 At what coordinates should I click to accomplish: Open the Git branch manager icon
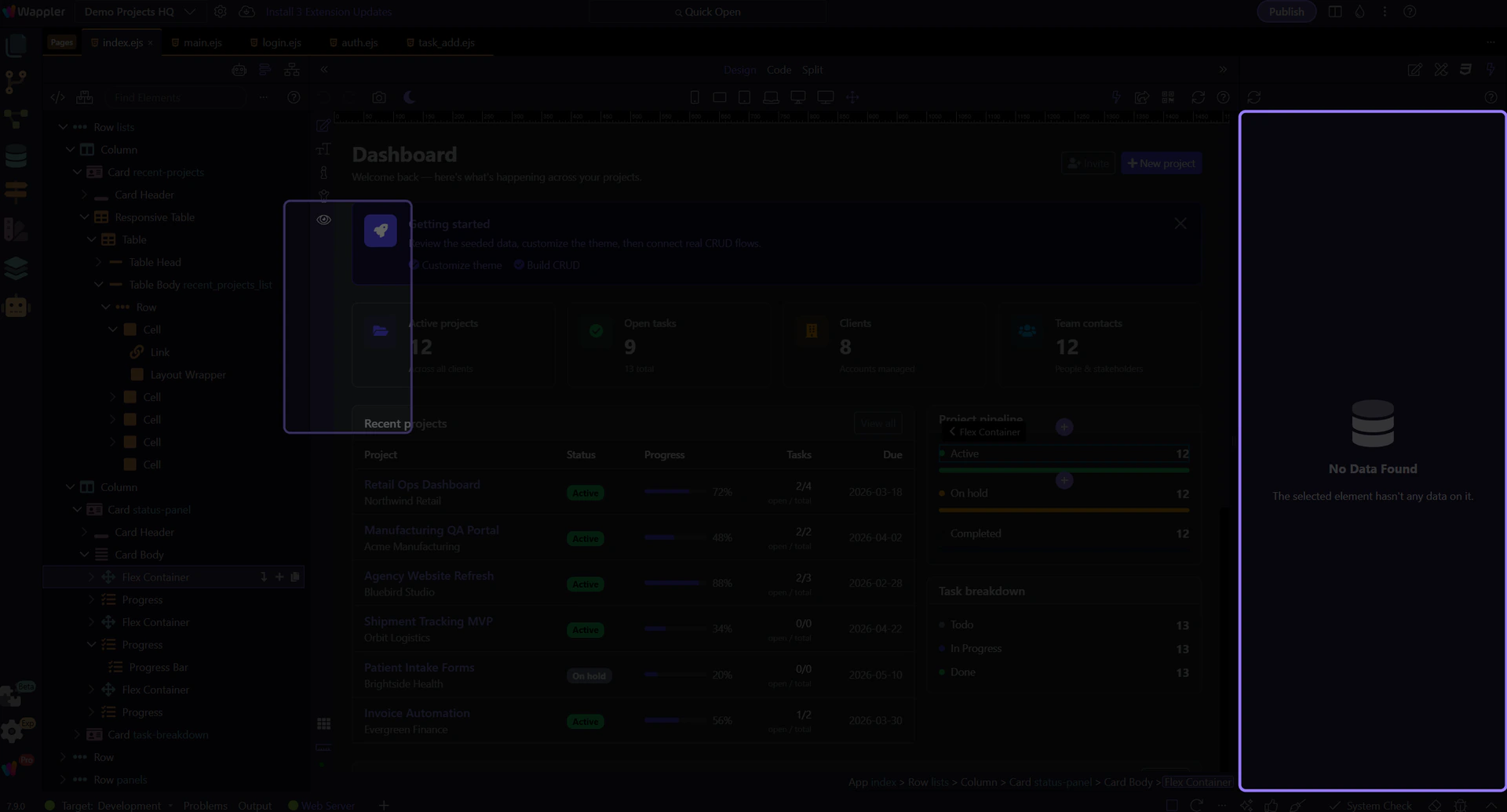coord(16,82)
